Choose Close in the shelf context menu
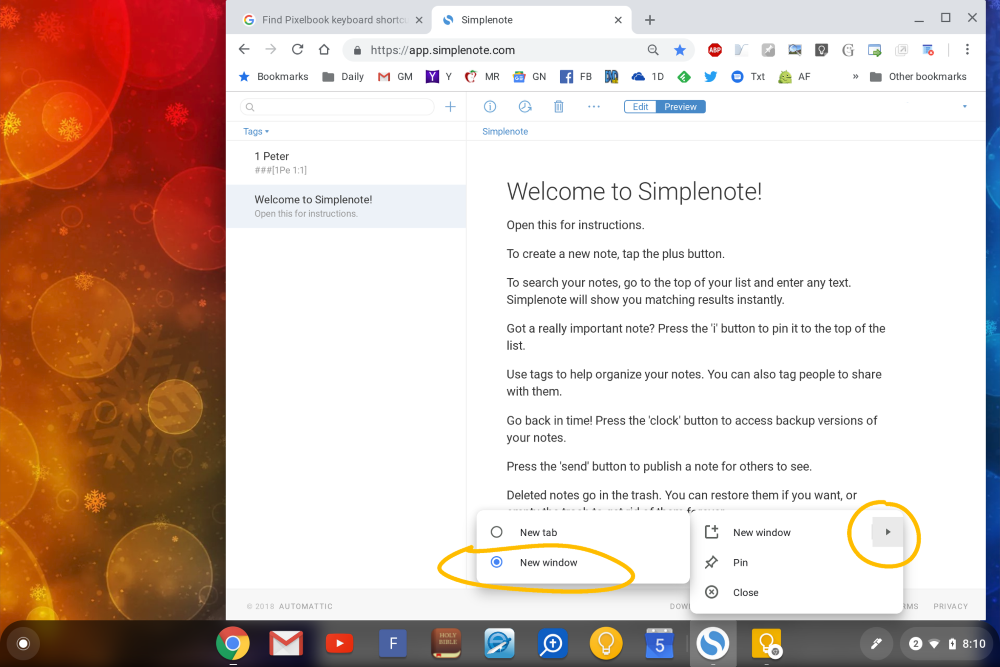Image resolution: width=1000 pixels, height=667 pixels. pyautogui.click(x=797, y=592)
